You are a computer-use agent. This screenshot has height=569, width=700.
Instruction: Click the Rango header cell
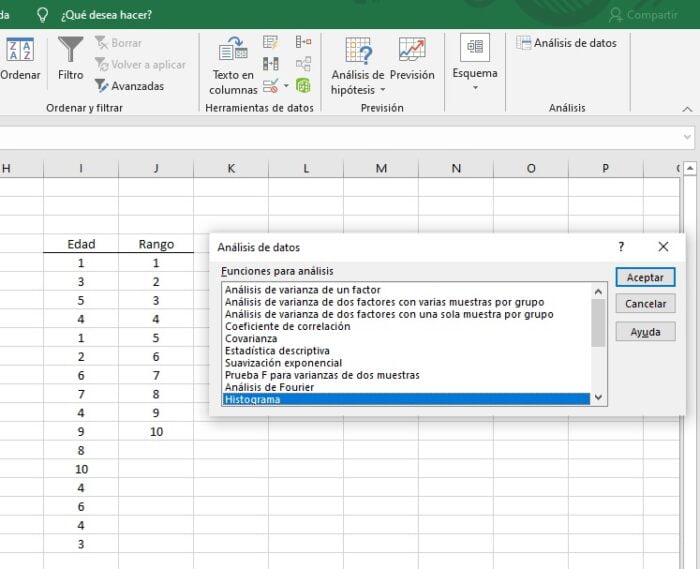(156, 244)
